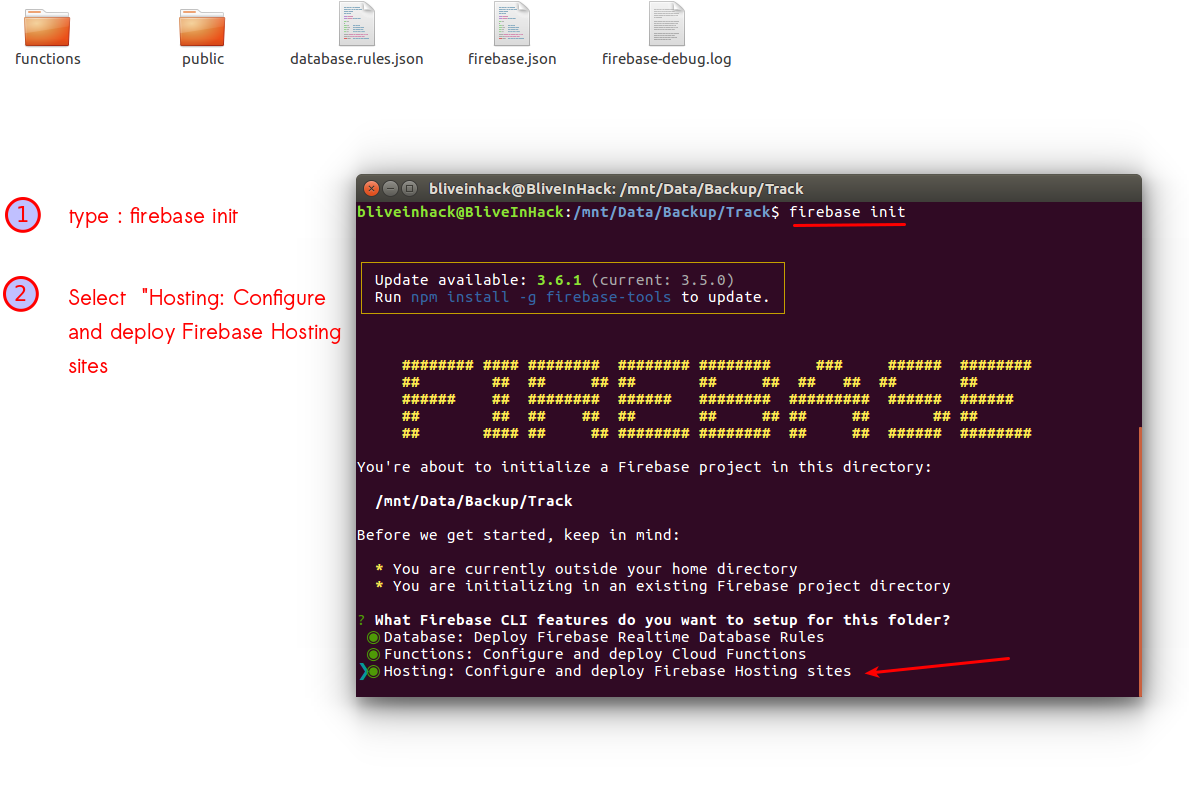
Task: Select the firebase-debug.log file icon
Action: (667, 24)
